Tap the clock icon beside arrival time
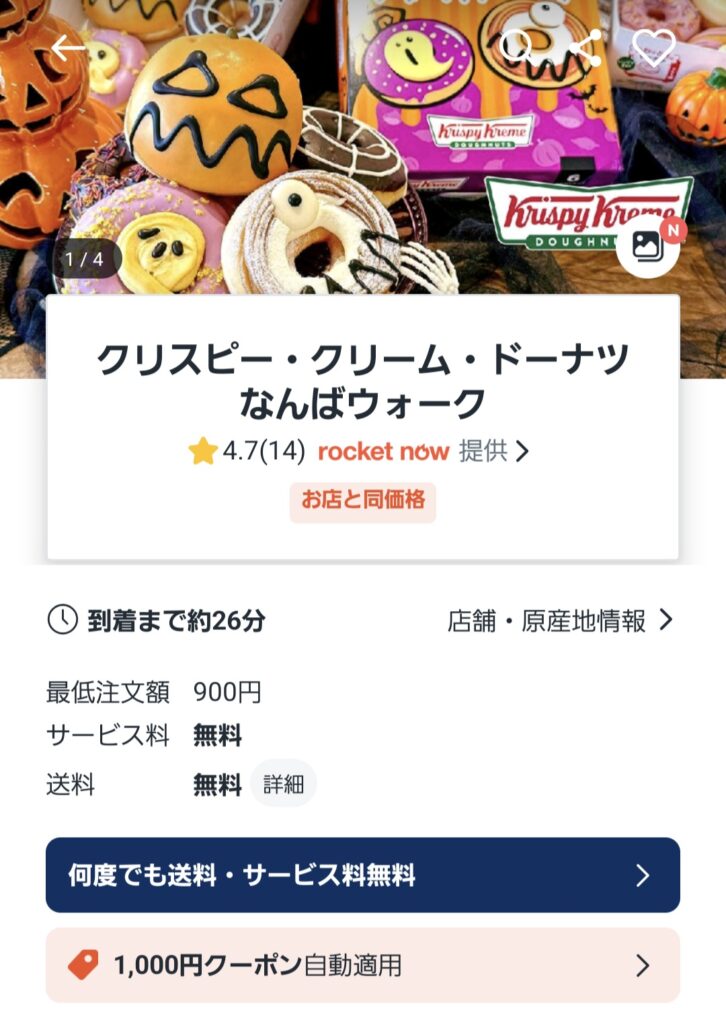The image size is (726, 1024). click(x=63, y=620)
